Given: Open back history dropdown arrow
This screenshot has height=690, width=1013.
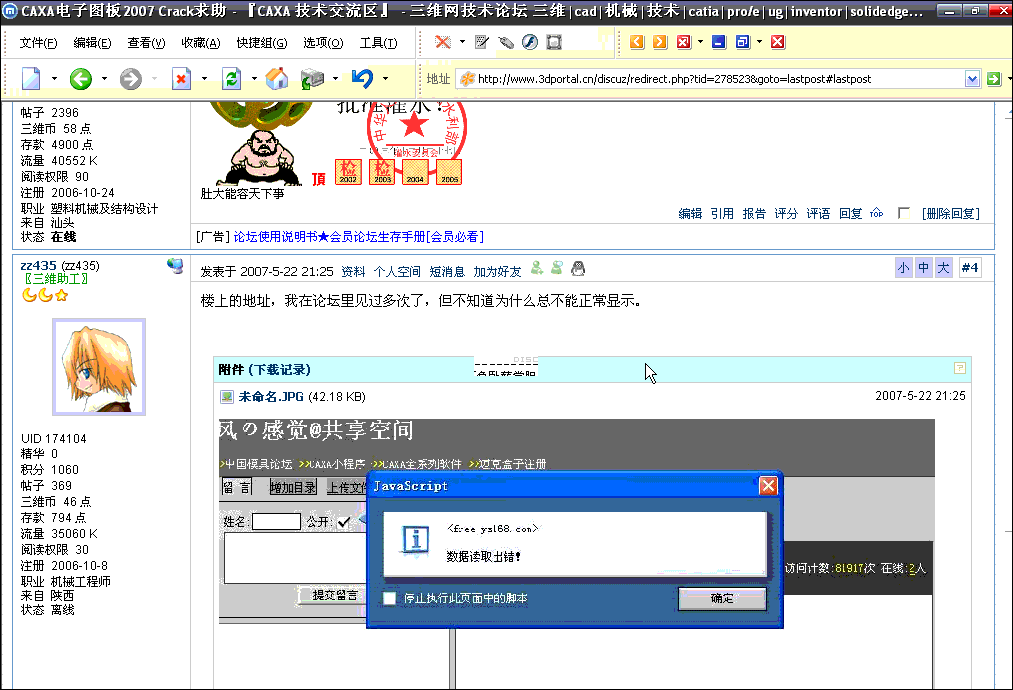Looking at the screenshot, I should [x=104, y=79].
